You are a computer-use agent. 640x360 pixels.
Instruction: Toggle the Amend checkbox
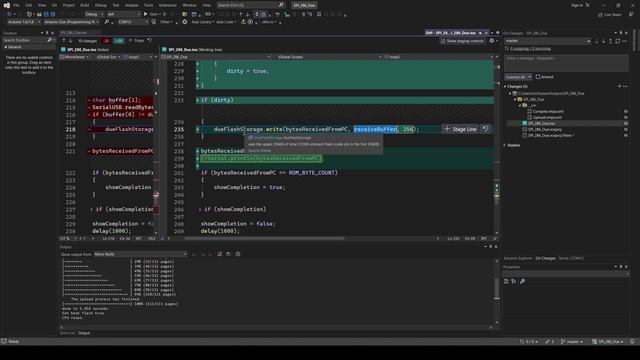538,77
